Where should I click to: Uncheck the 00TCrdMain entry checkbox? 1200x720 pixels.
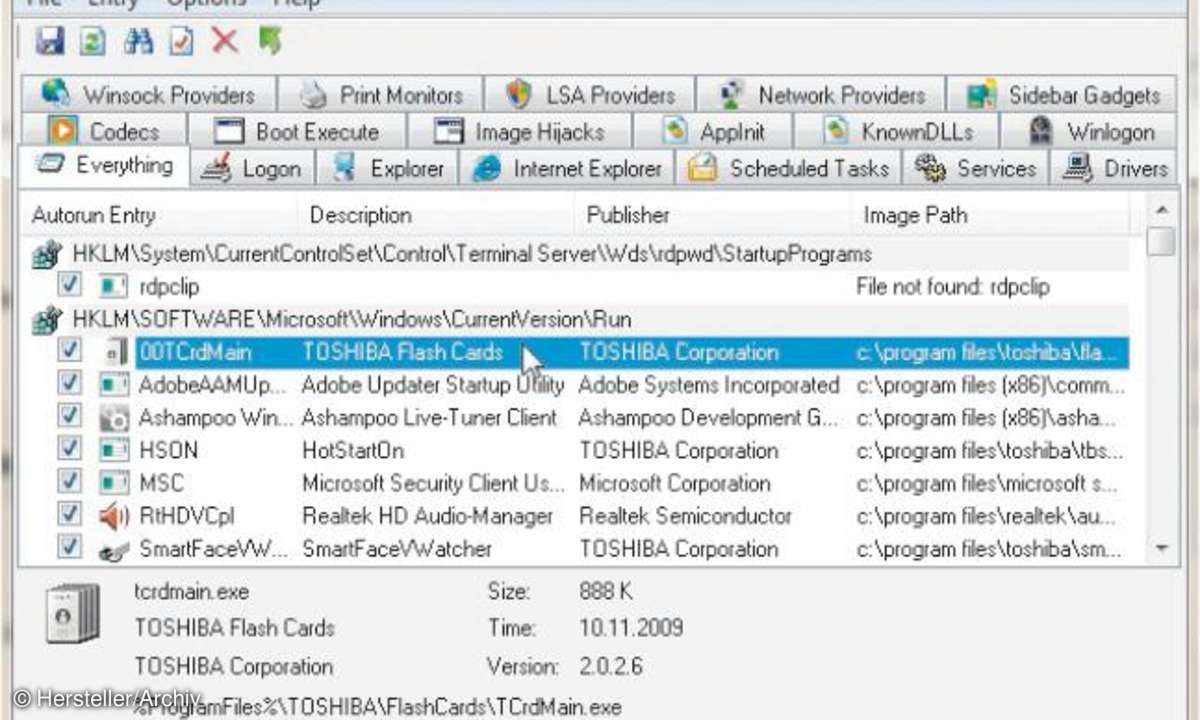69,351
